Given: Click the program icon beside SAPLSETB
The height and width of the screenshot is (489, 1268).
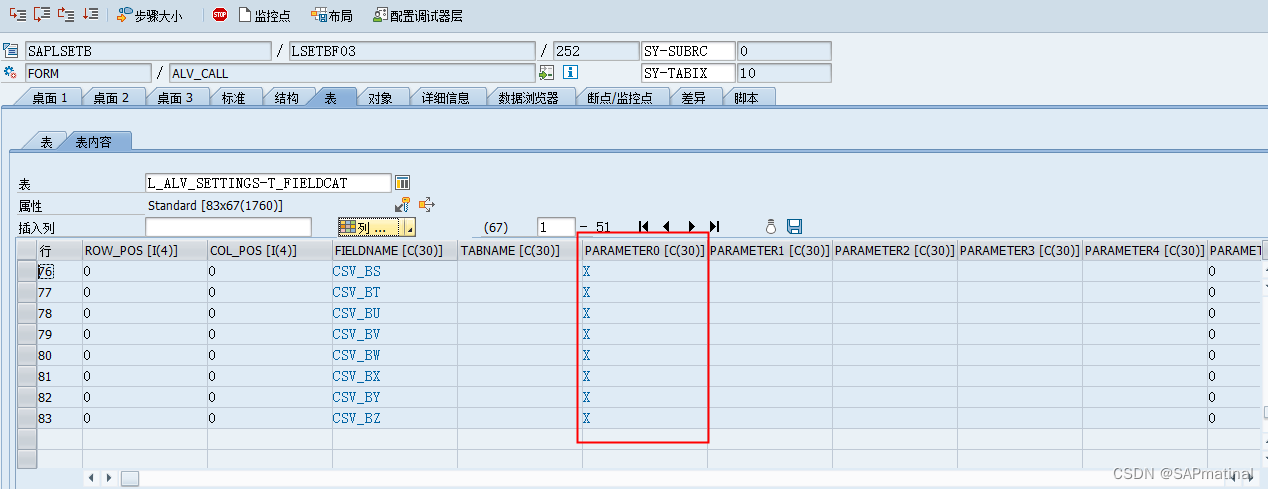Looking at the screenshot, I should coord(11,51).
